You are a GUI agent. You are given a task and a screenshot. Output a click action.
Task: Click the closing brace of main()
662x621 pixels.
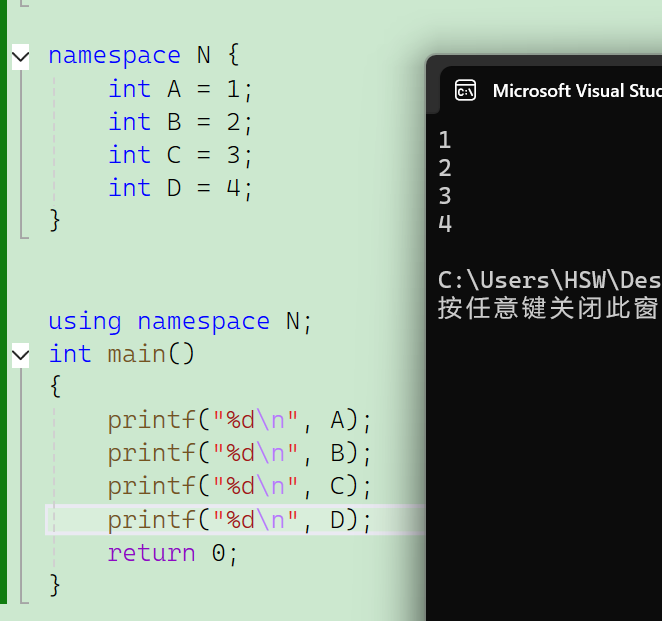point(55,586)
